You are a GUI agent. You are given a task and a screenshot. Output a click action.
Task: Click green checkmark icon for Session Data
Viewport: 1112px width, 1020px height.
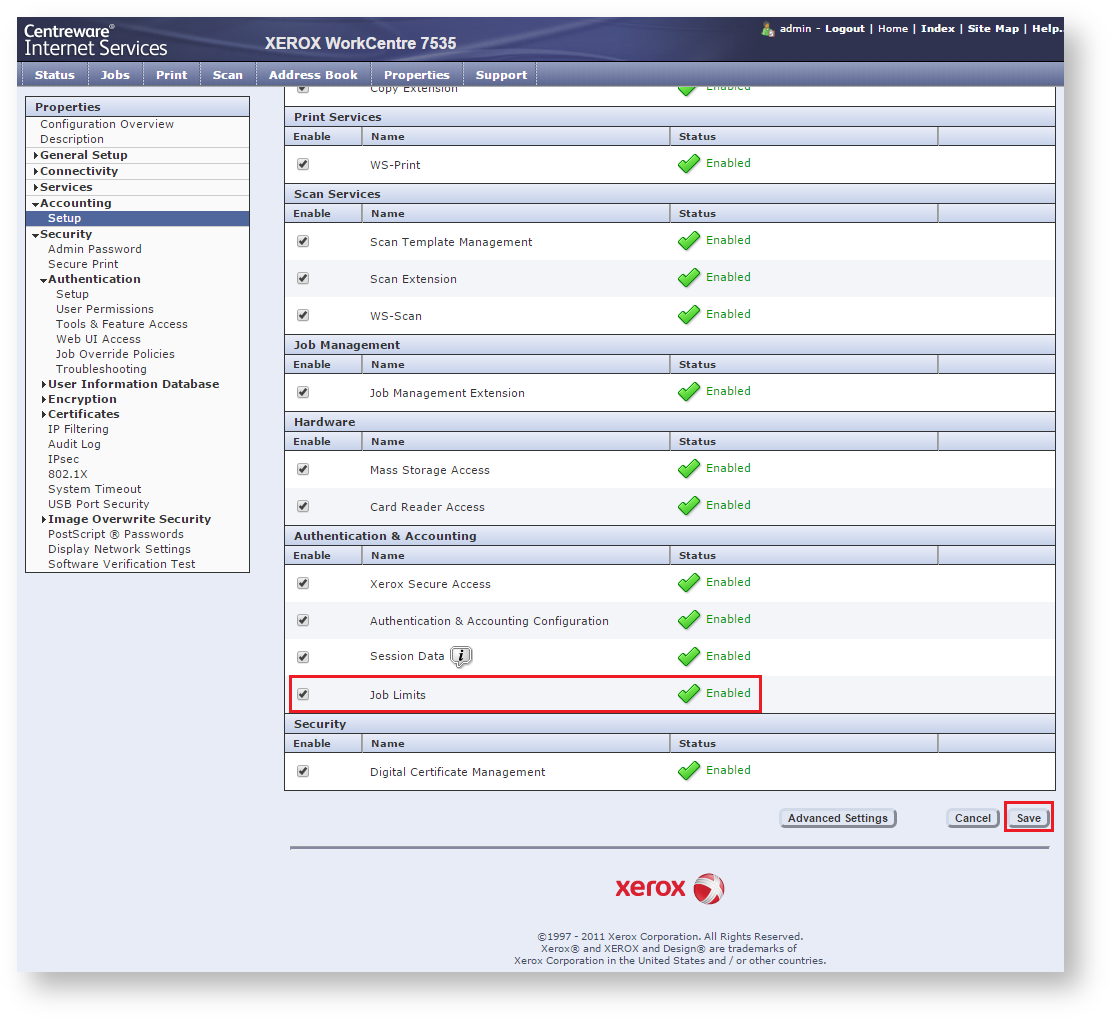[689, 657]
